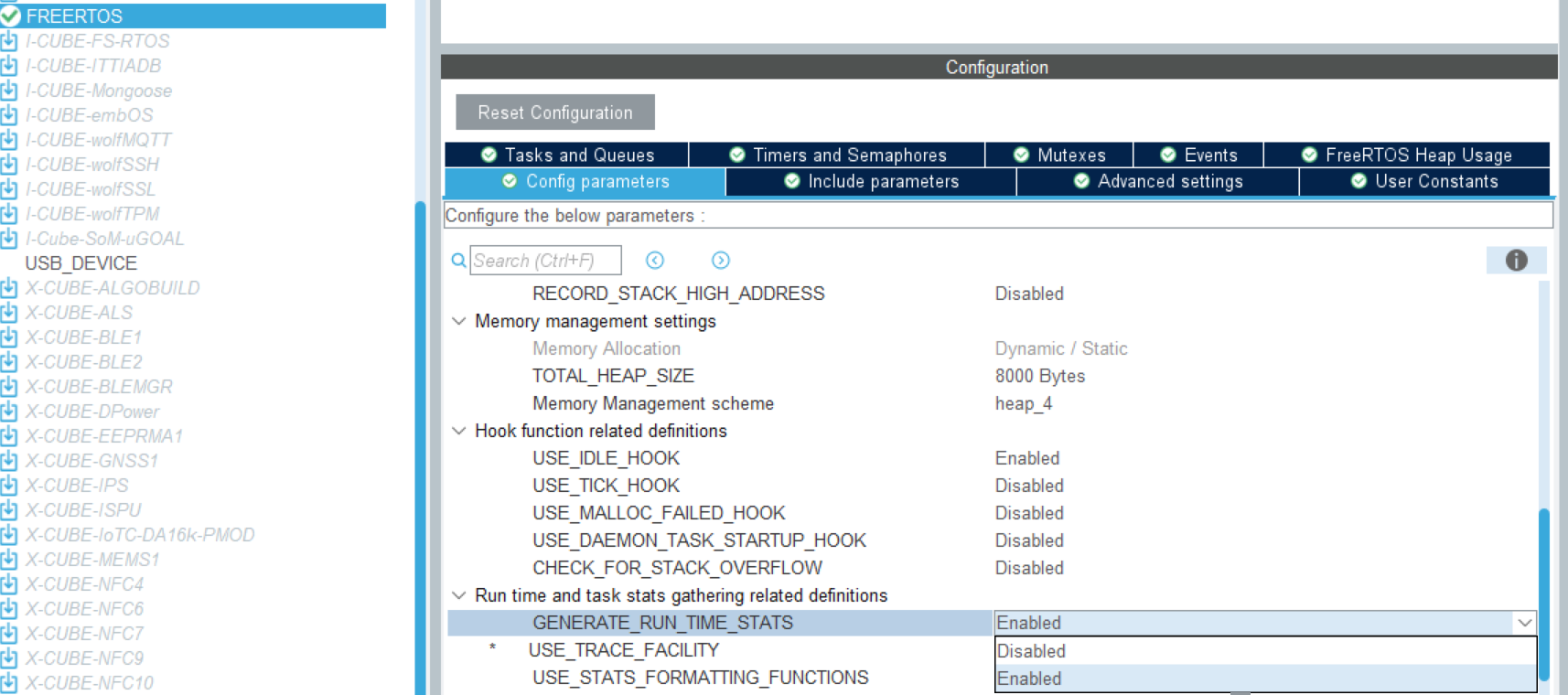Screen dimensions: 1568x695
Task: Click the download icon beside X-CUBE-ALGOBUILD
Action: [x=9, y=288]
